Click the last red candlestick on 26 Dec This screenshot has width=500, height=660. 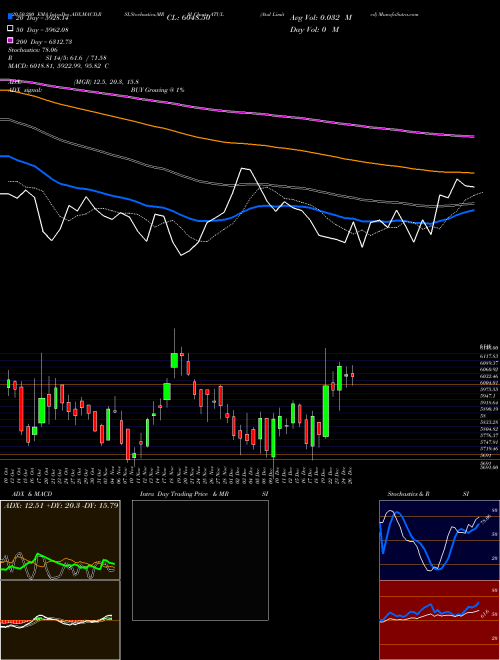click(352, 375)
